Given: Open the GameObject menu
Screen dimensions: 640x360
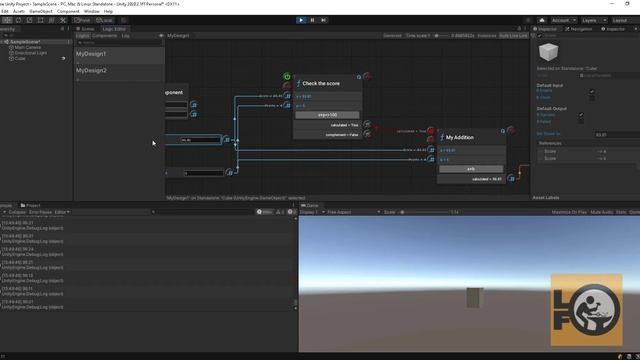Looking at the screenshot, I should [41, 11].
